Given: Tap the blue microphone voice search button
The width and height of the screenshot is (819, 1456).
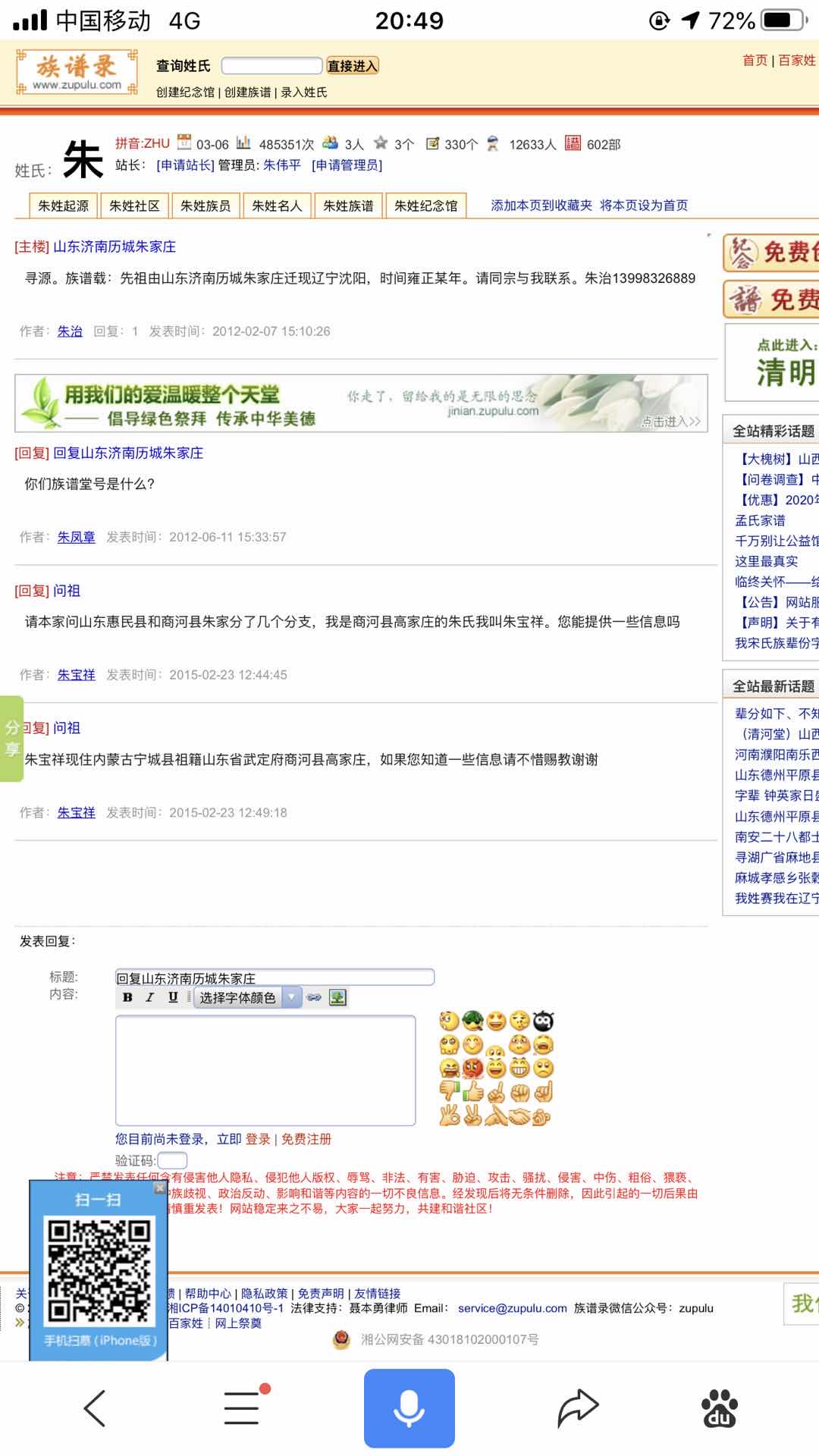Looking at the screenshot, I should (409, 1408).
